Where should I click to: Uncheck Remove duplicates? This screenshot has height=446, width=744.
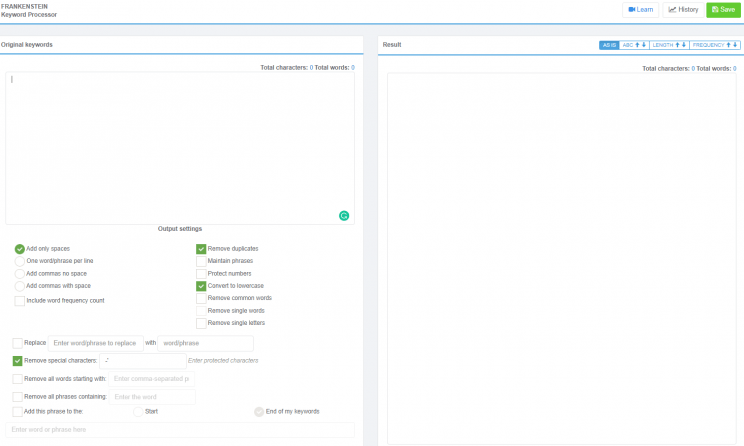point(201,249)
